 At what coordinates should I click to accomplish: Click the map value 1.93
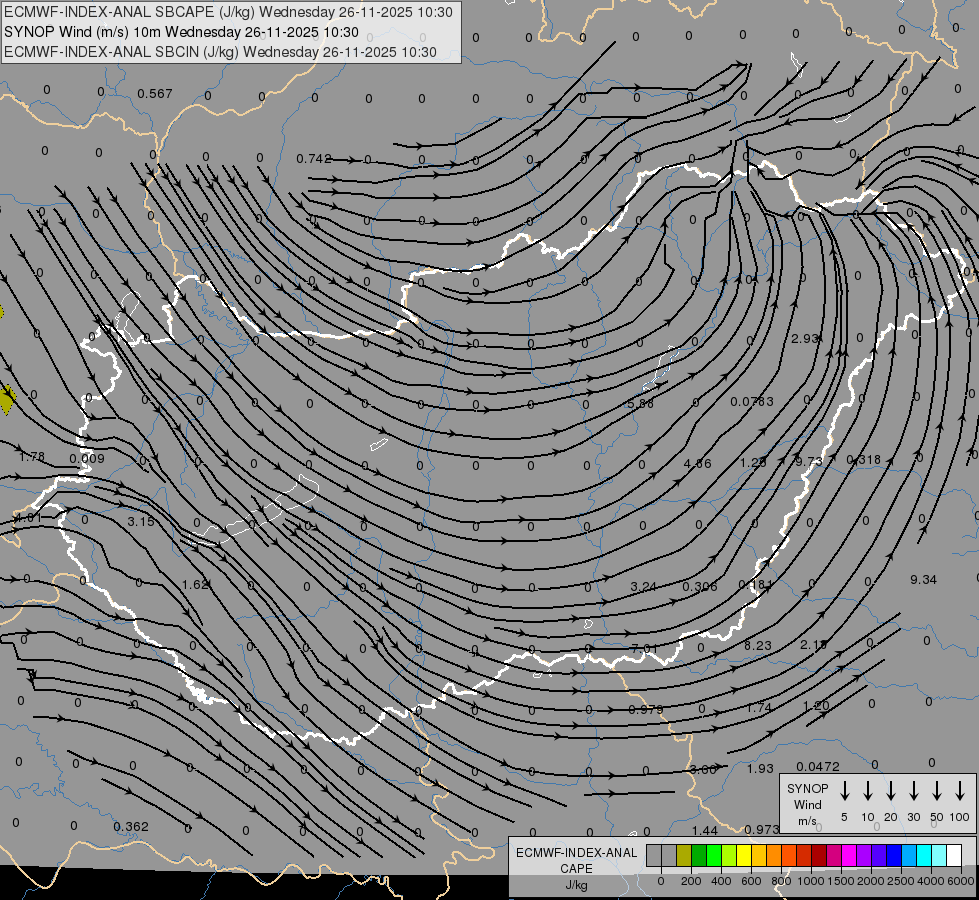[x=760, y=768]
